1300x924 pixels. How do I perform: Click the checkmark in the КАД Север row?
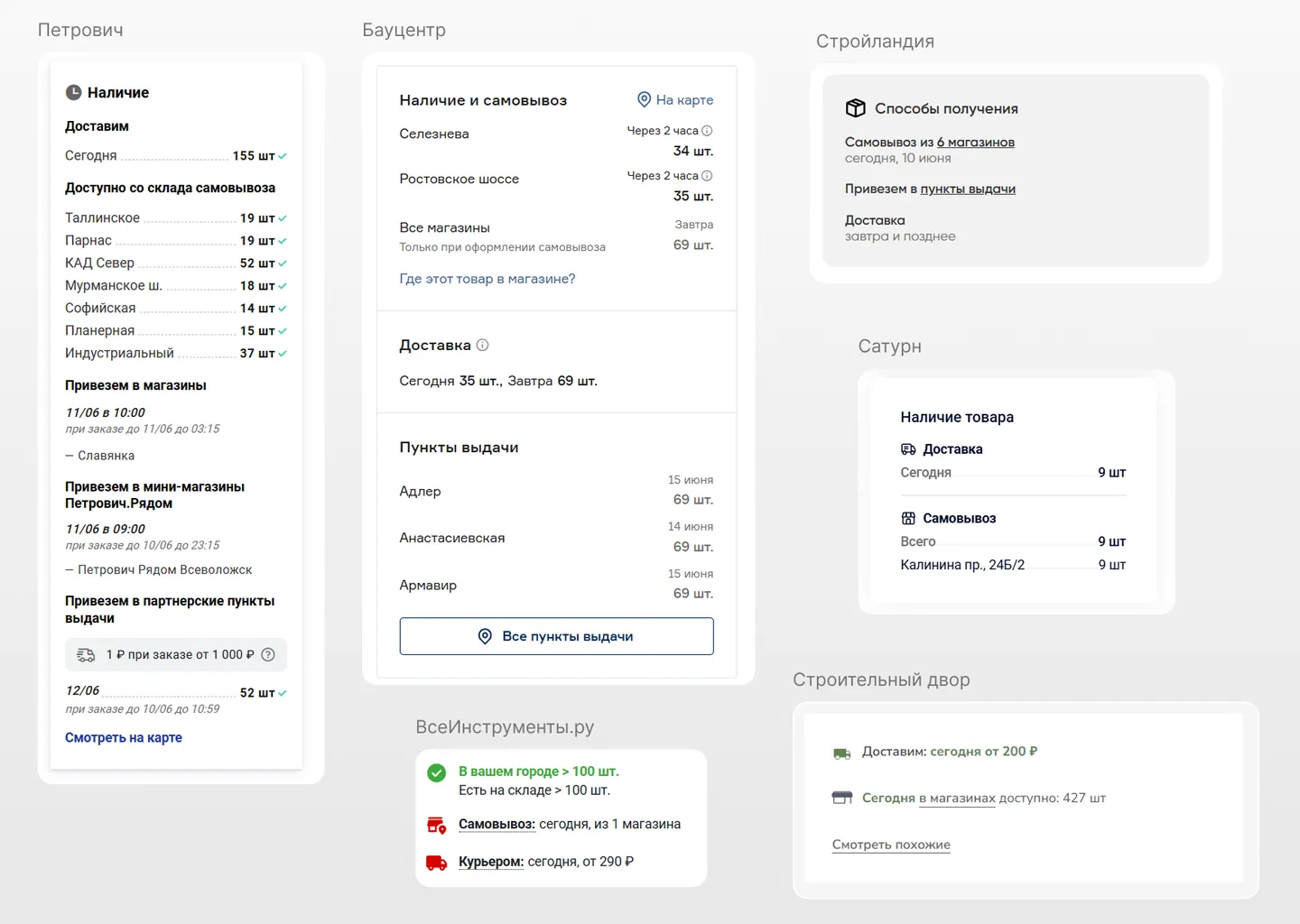[x=283, y=263]
